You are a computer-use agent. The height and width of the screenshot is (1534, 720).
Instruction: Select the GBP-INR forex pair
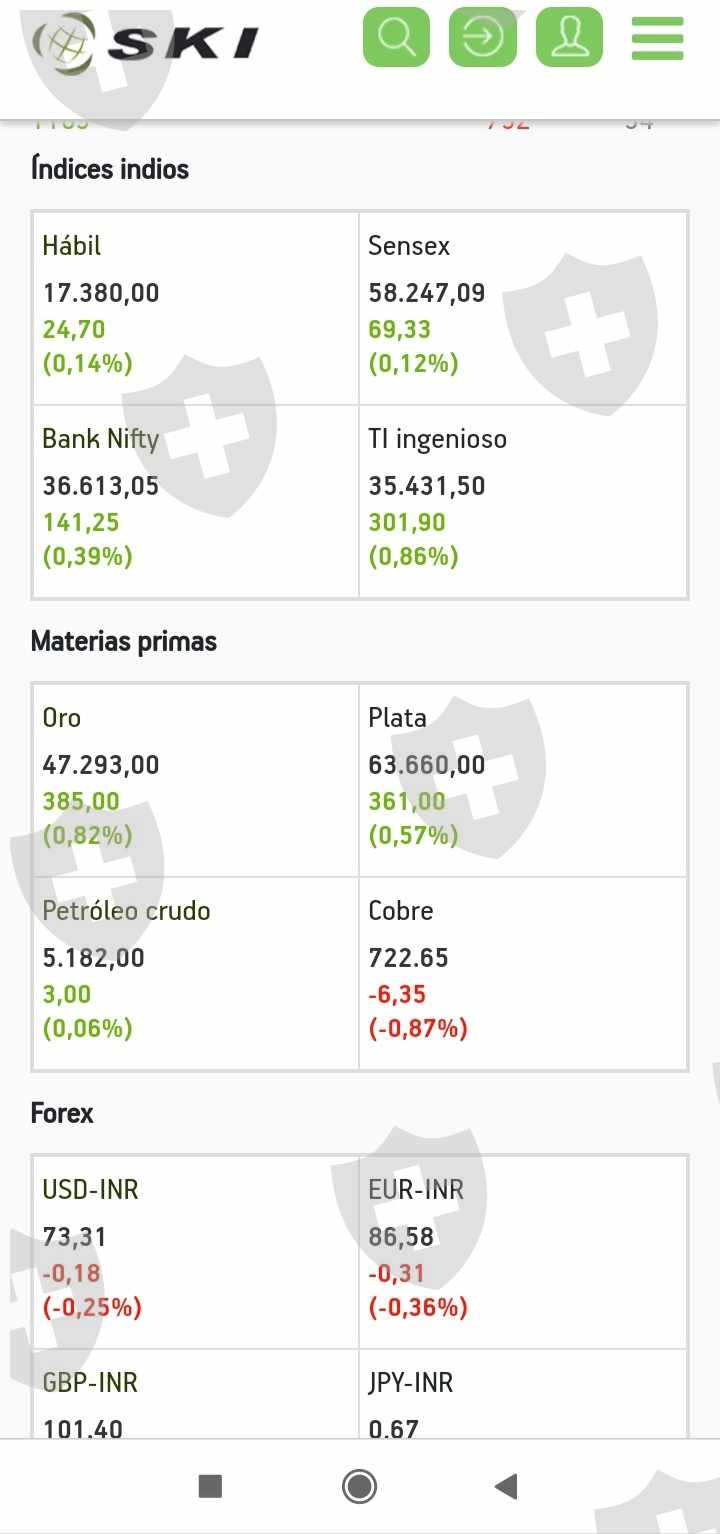coord(196,1400)
